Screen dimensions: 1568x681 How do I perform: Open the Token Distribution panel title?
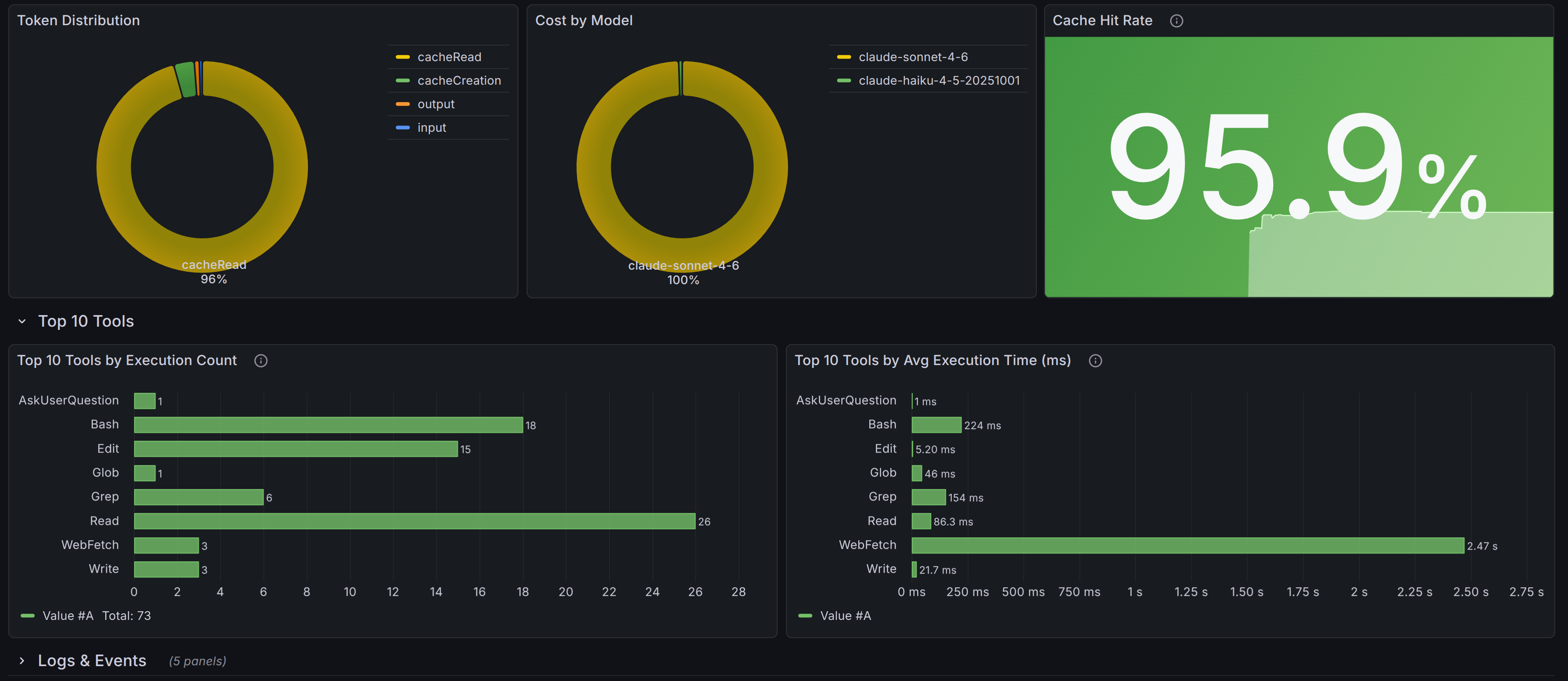pyautogui.click(x=78, y=20)
